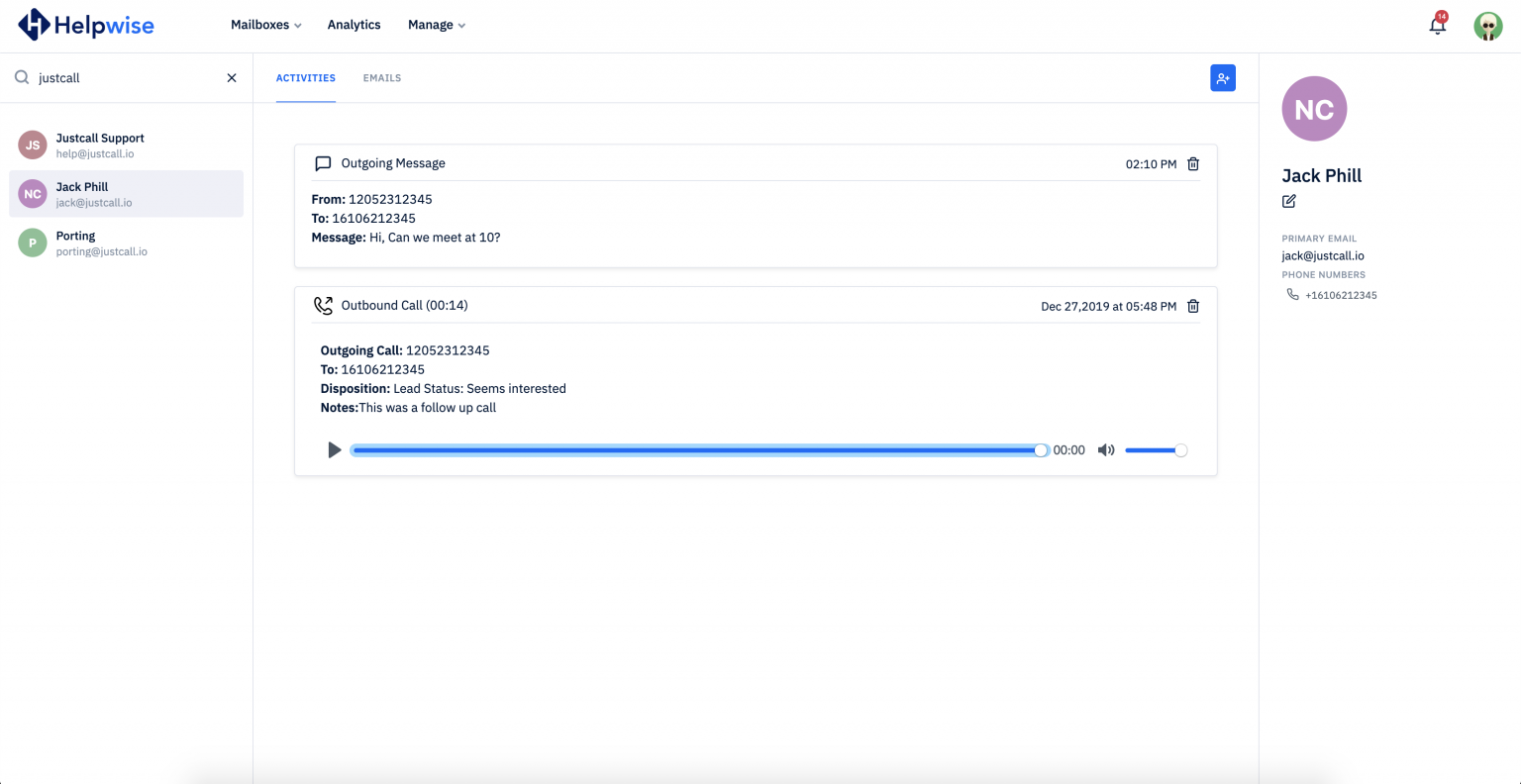This screenshot has height=784, width=1521.
Task: Open the profile avatar menu
Action: (1488, 25)
